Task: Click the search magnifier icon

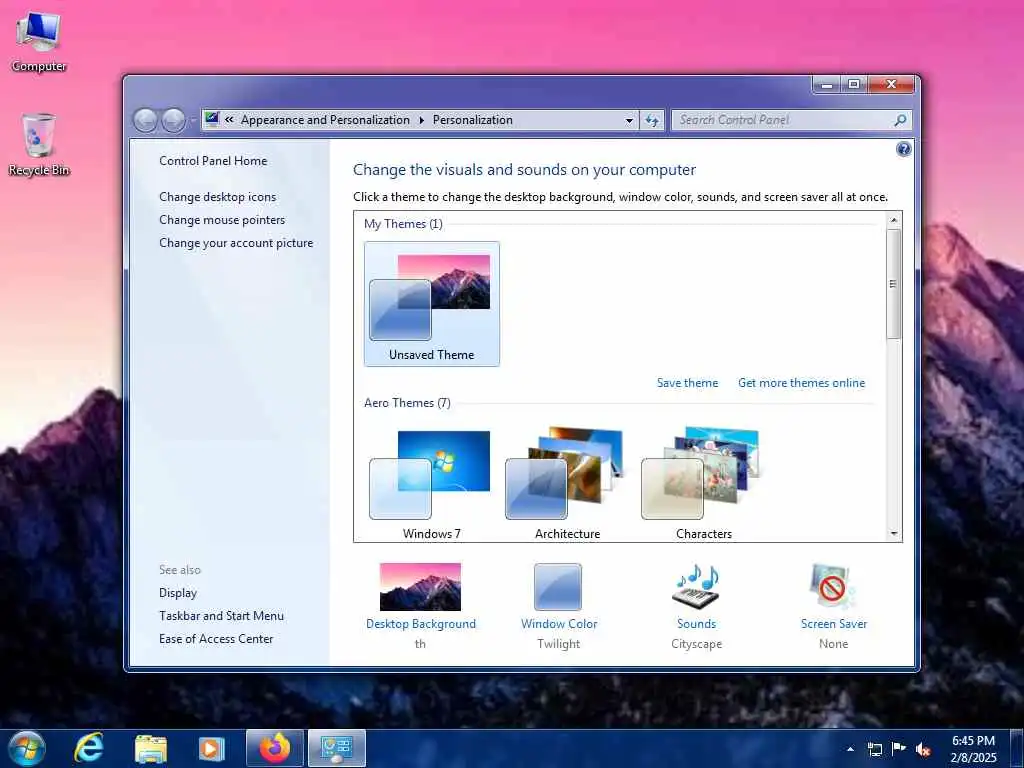Action: pyautogui.click(x=900, y=120)
